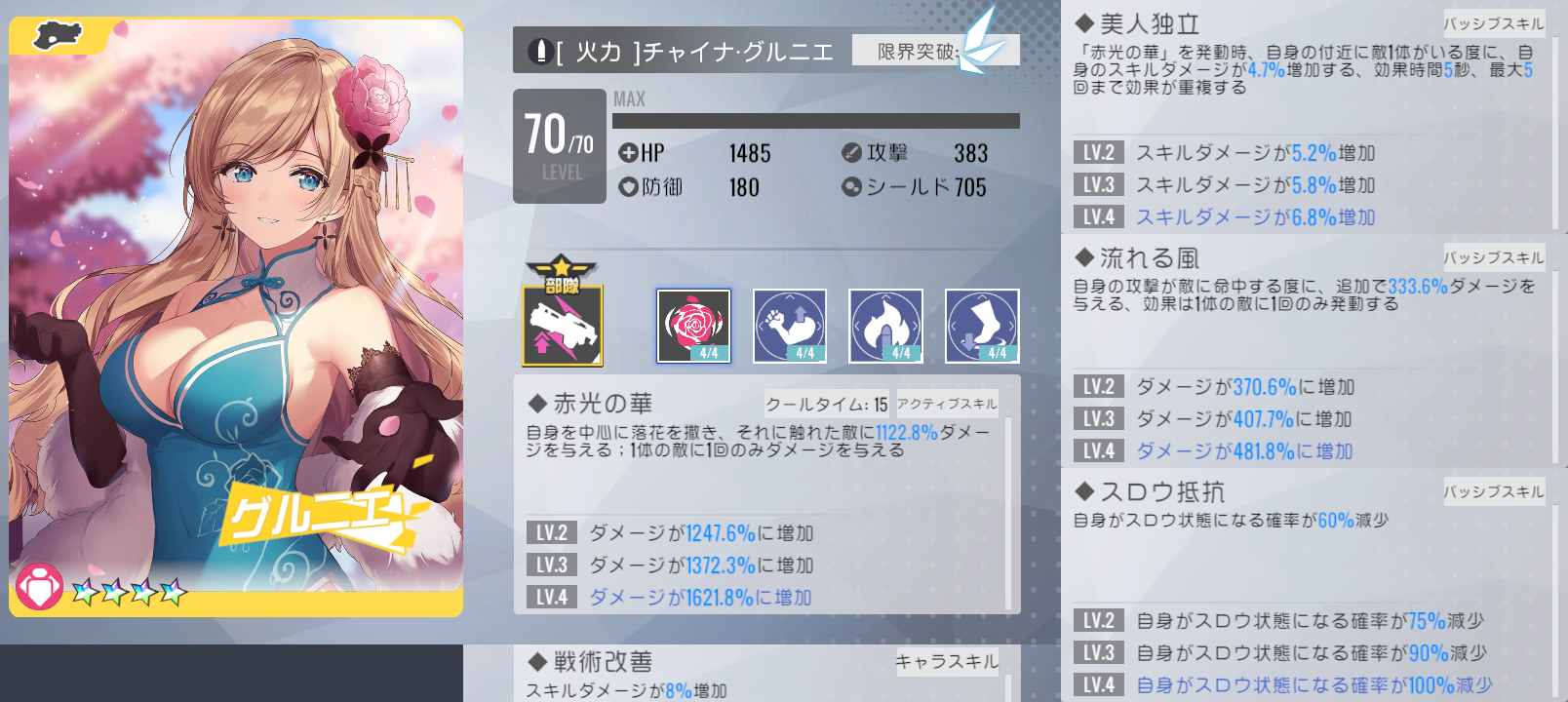Screen dimensions: 1568x702
Task: Open the グルニエ character card portrait
Action: pos(236,317)
